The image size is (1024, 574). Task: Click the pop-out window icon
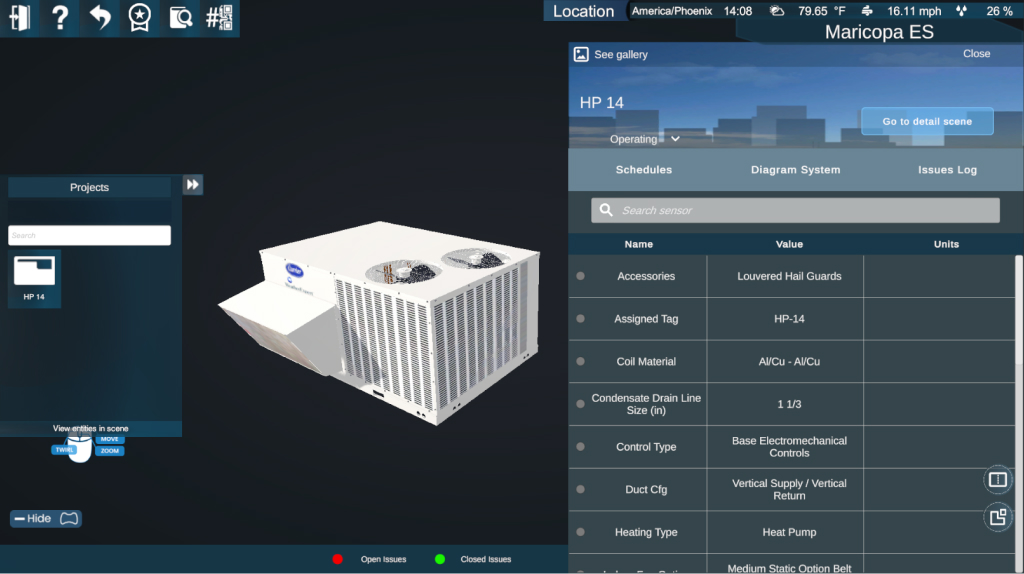[997, 517]
